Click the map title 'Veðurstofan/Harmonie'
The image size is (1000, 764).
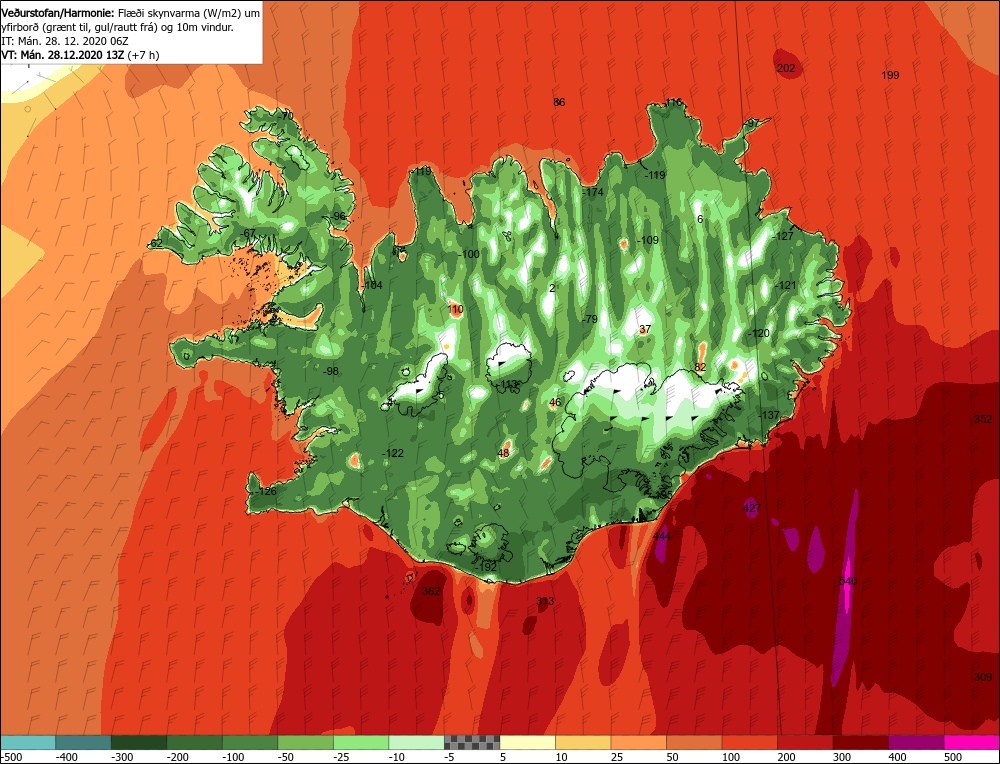coord(58,13)
